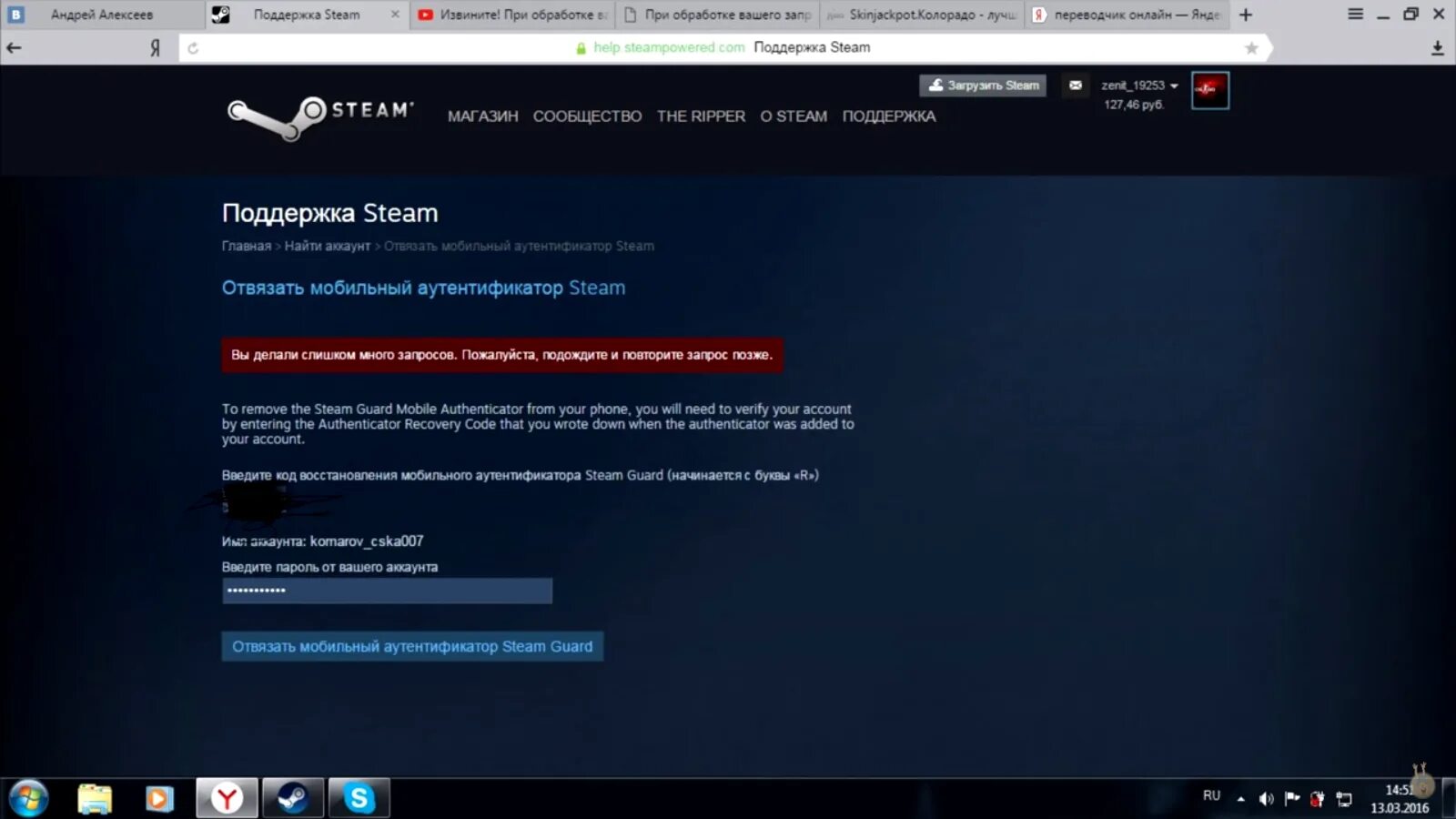Click the taskbar date 13.03.2016
This screenshot has width=1456, height=819.
pos(1400,808)
